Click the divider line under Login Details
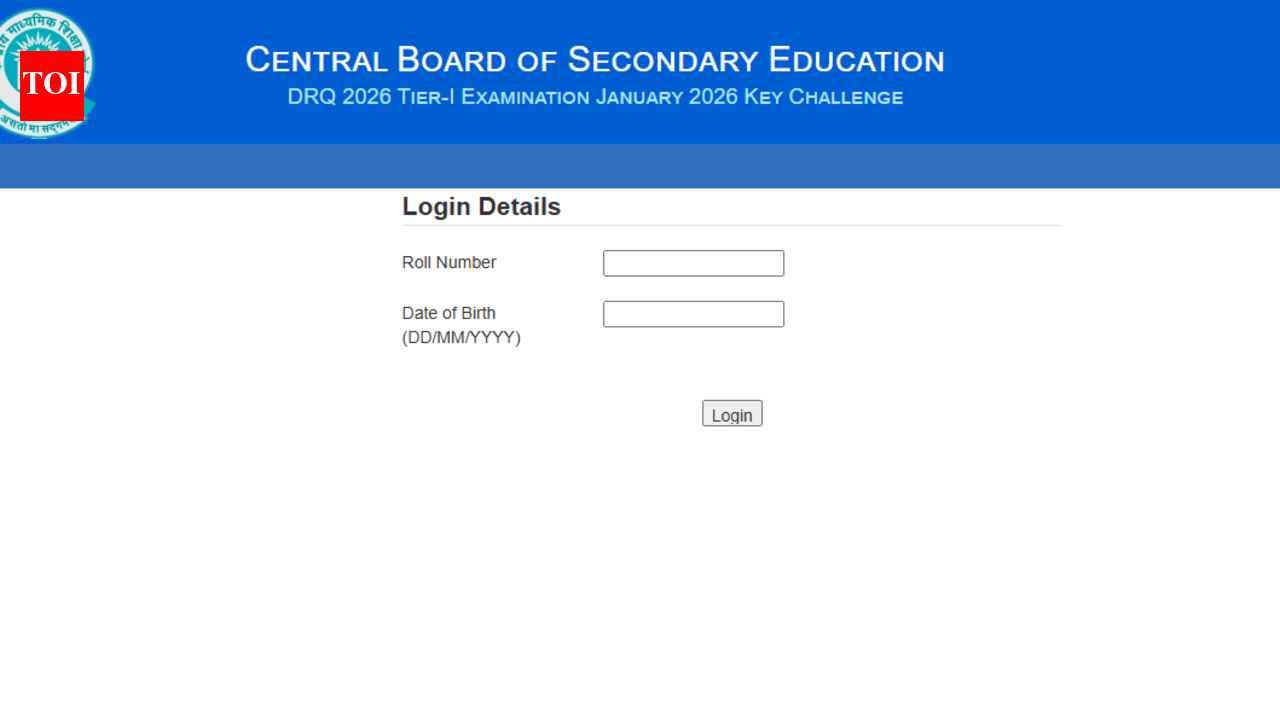This screenshot has width=1280, height=720. pos(731,226)
